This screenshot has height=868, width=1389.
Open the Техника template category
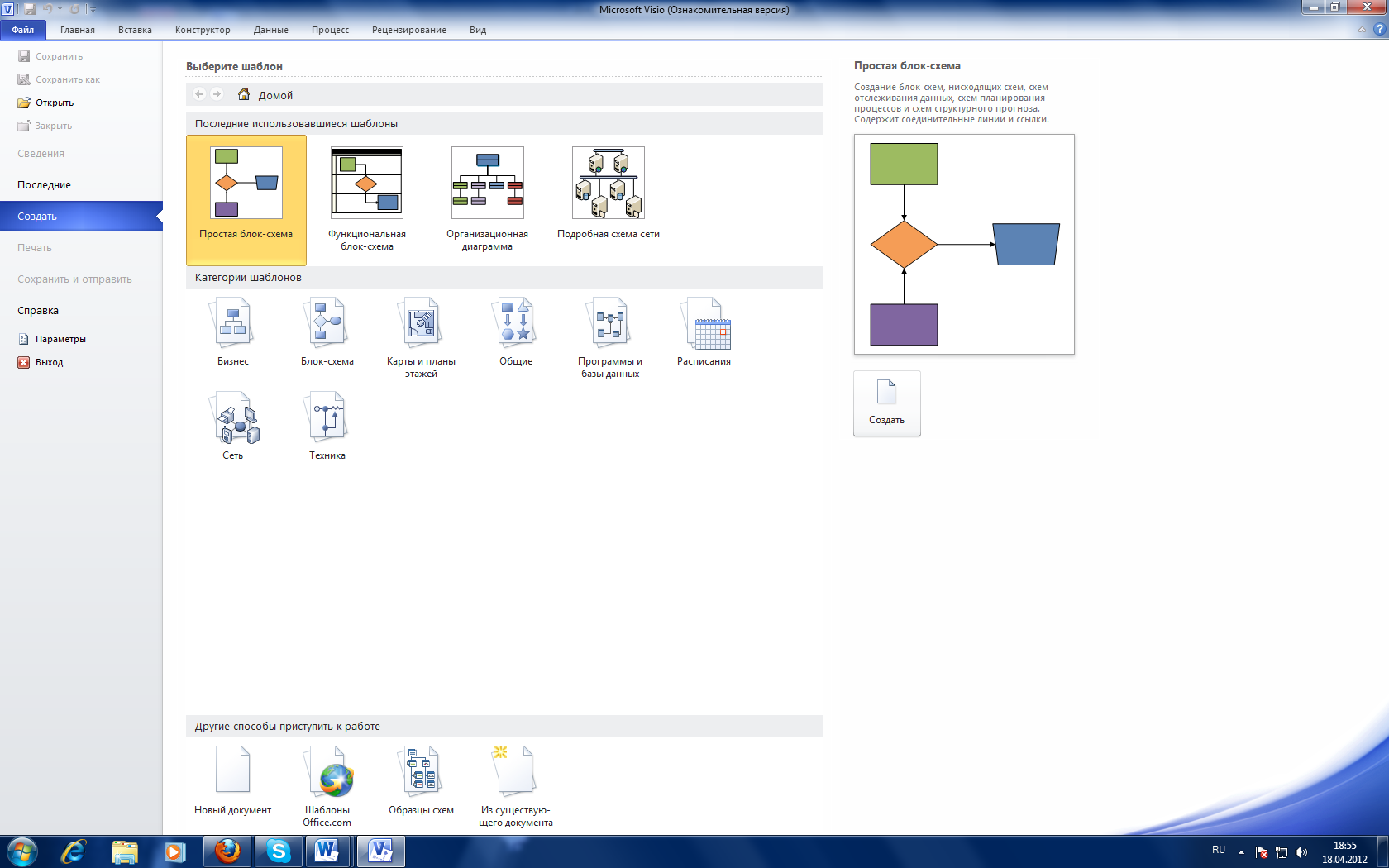327,426
